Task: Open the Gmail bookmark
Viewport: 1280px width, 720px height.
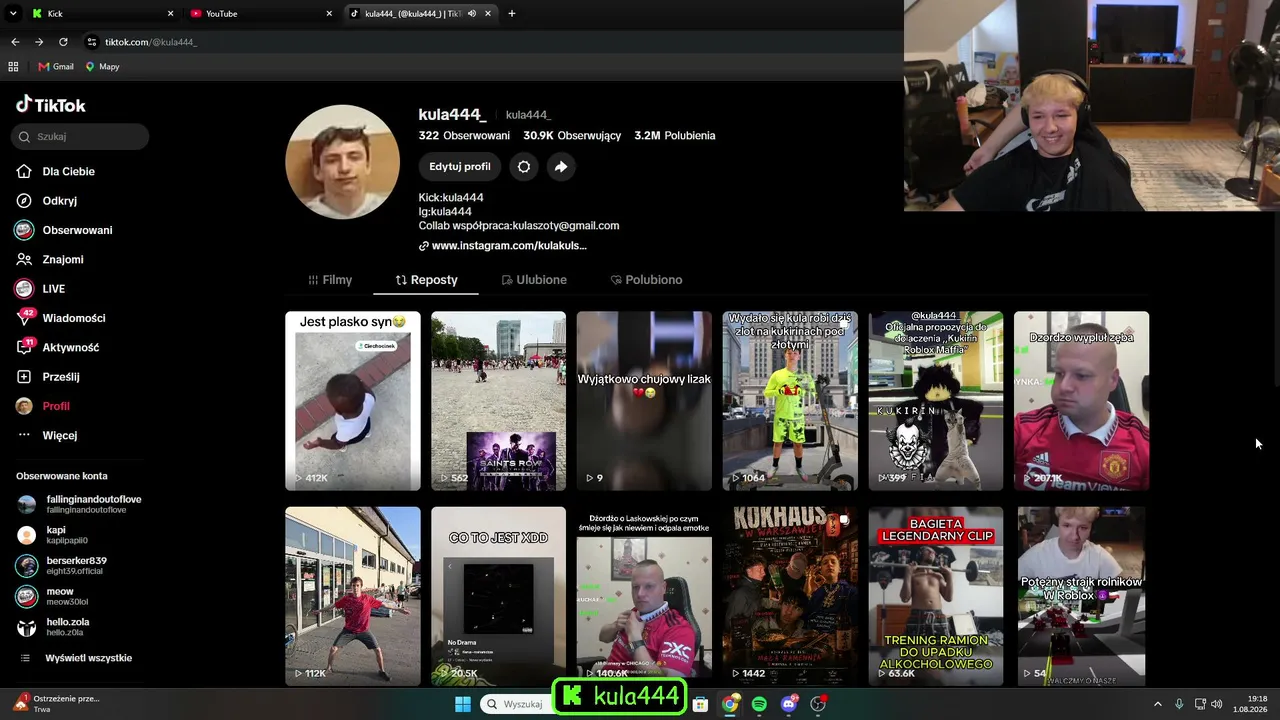Action: 56,67
